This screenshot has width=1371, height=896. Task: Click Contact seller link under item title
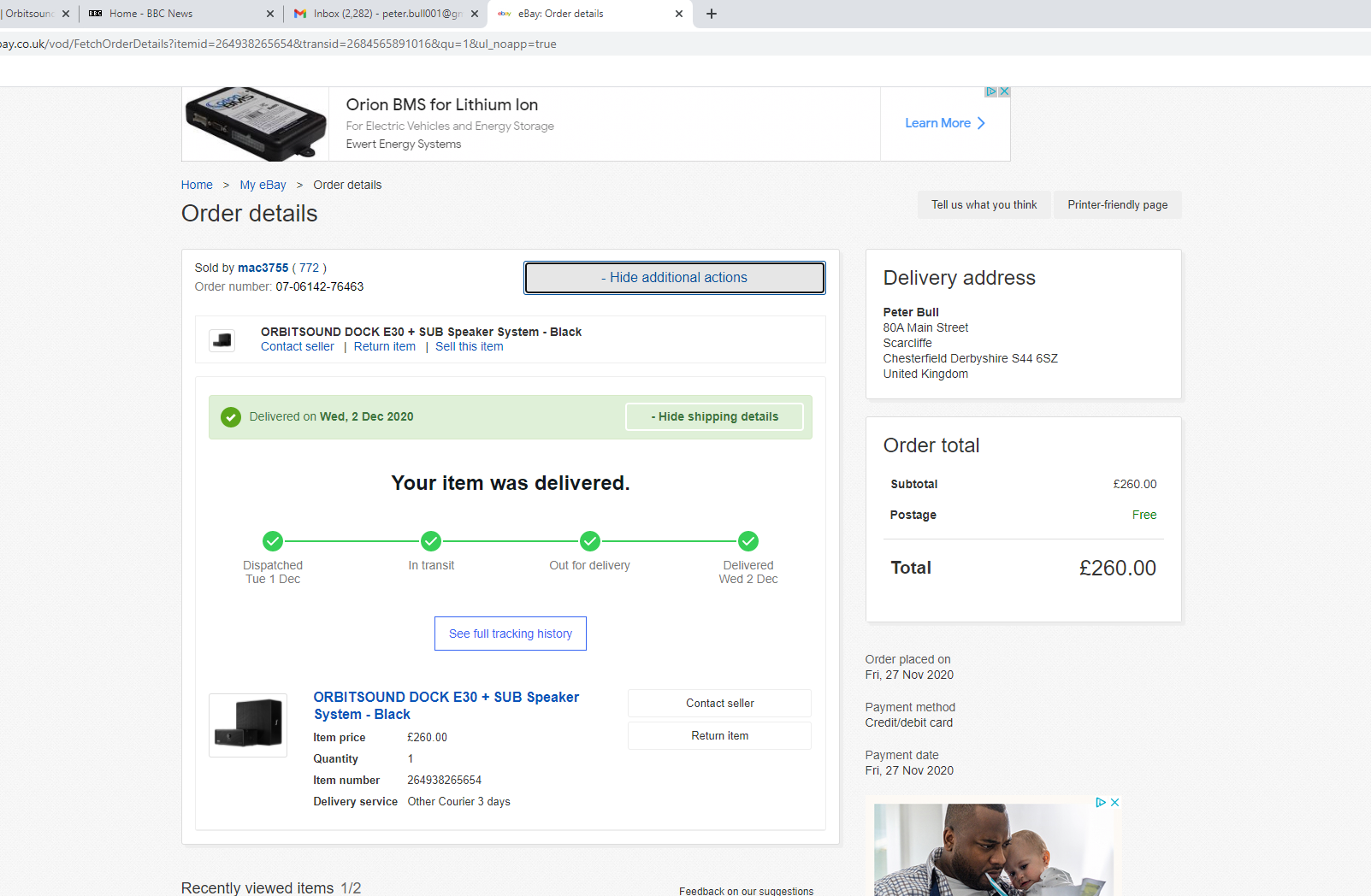(x=298, y=346)
